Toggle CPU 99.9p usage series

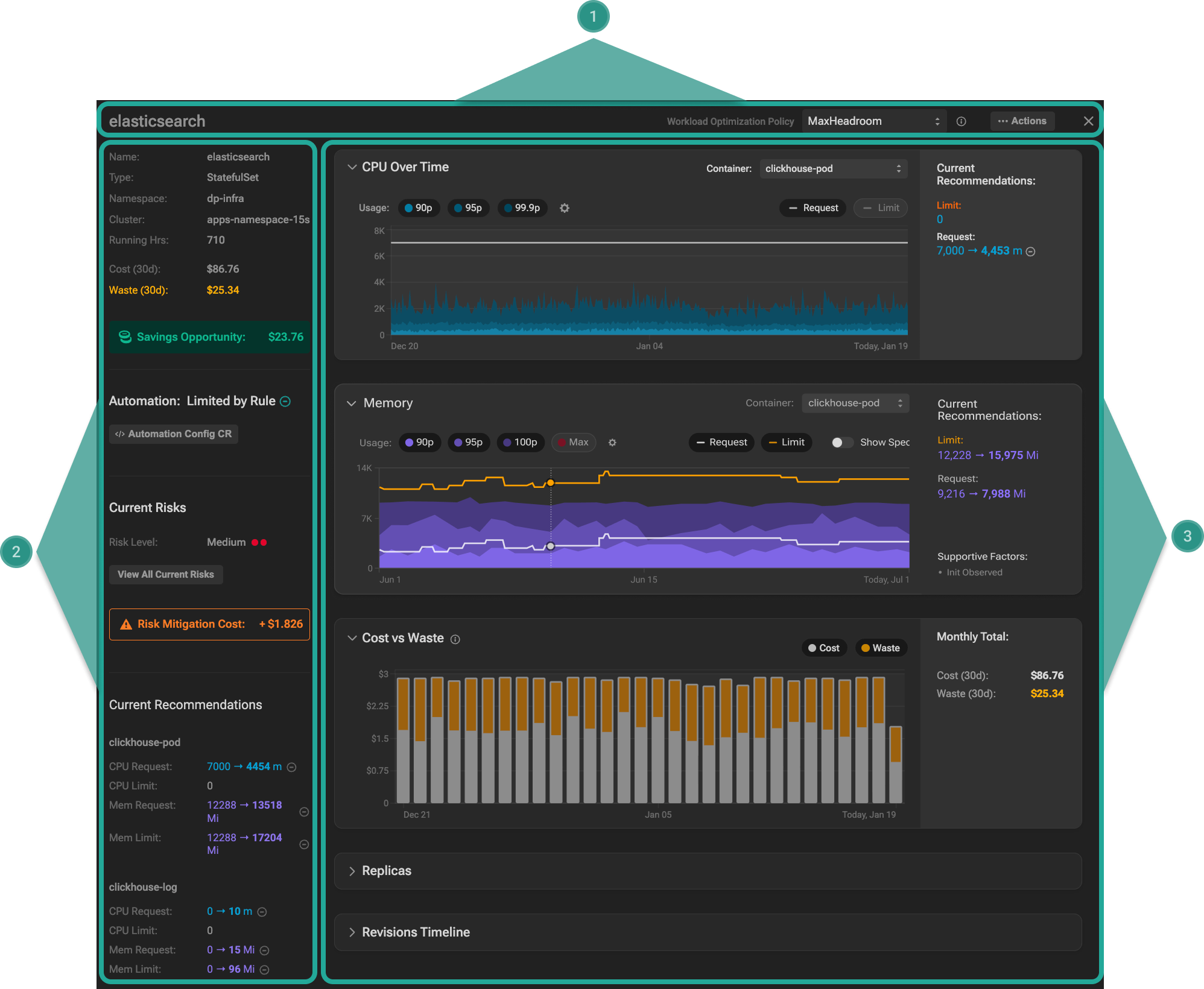click(x=522, y=208)
